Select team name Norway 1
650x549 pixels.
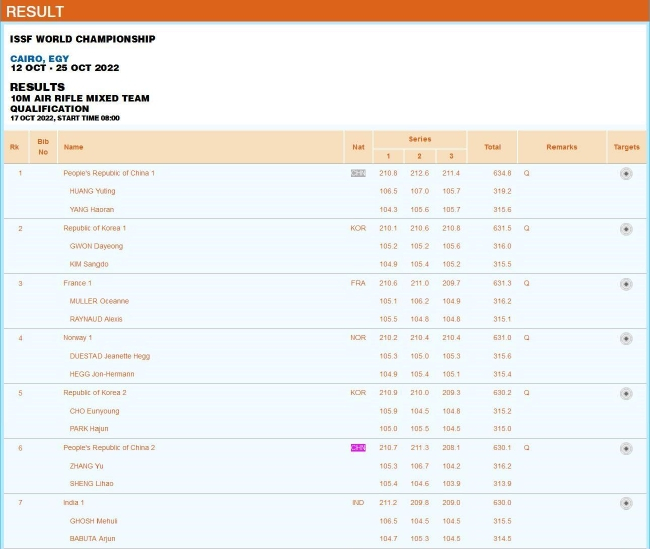[x=78, y=338]
